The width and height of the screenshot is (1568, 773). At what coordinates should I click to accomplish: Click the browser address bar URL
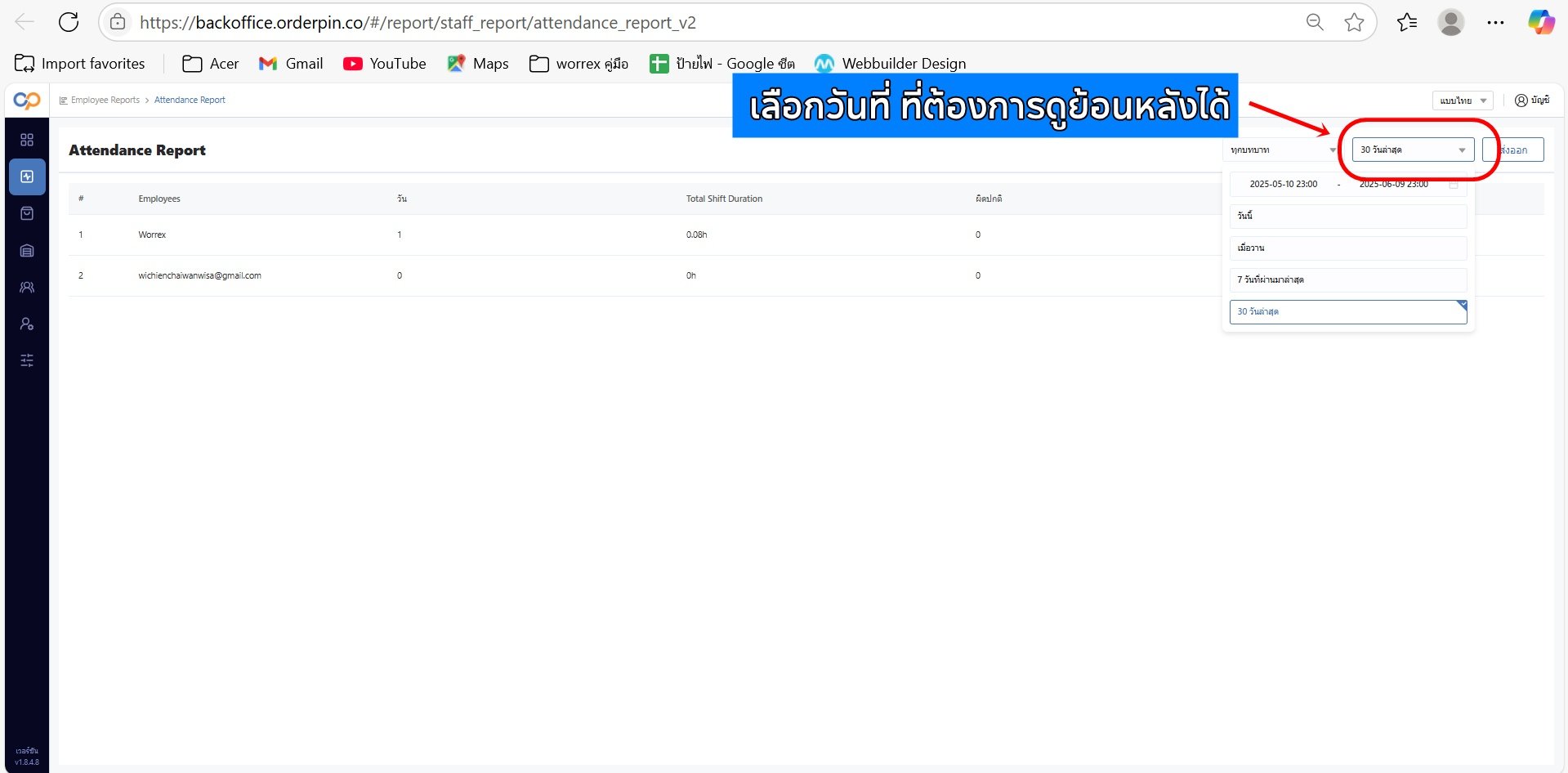click(418, 22)
